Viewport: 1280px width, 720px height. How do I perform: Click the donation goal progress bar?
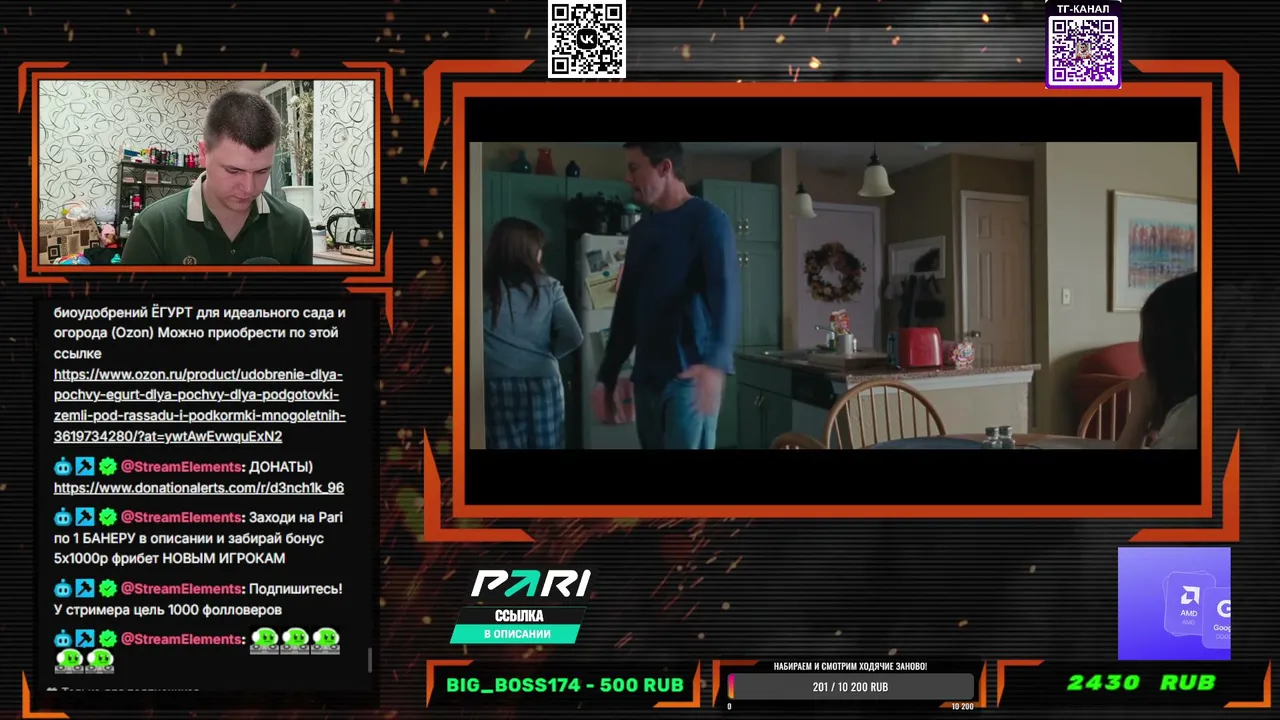pyautogui.click(x=850, y=687)
